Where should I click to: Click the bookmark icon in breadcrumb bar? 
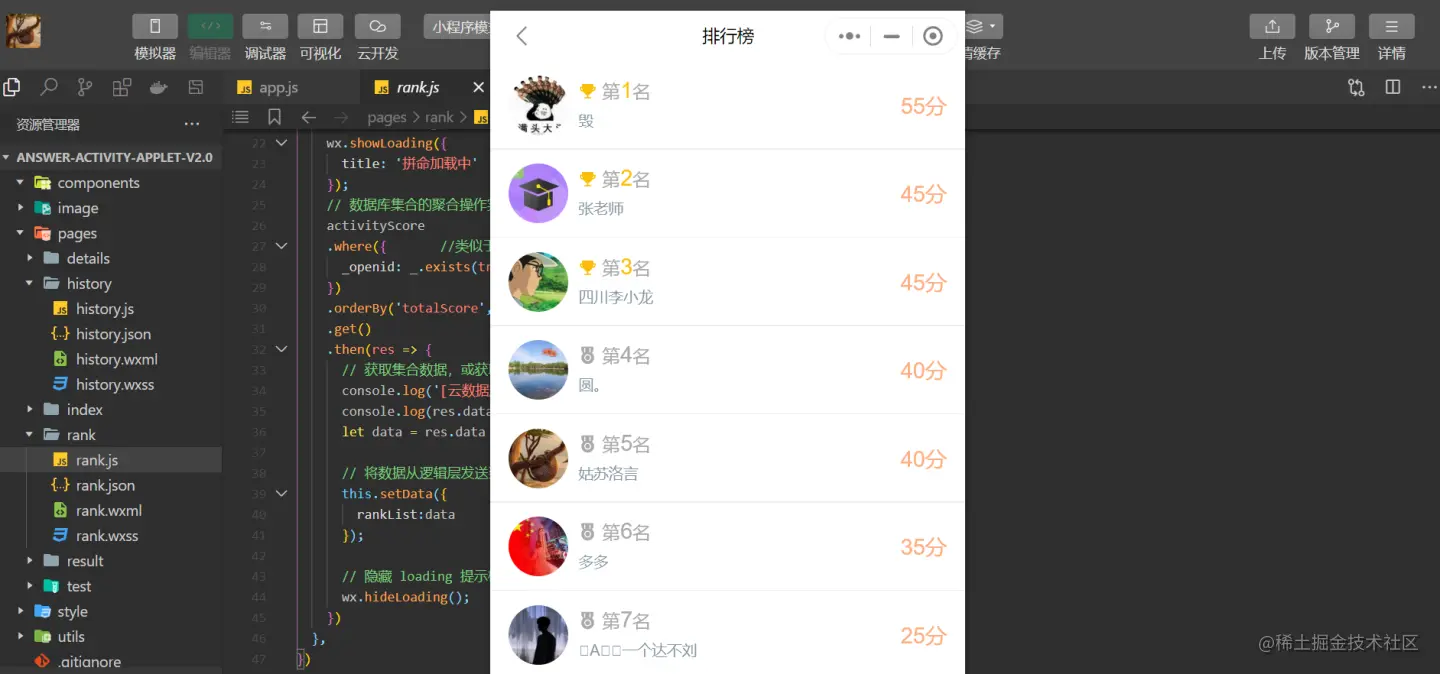tap(274, 117)
